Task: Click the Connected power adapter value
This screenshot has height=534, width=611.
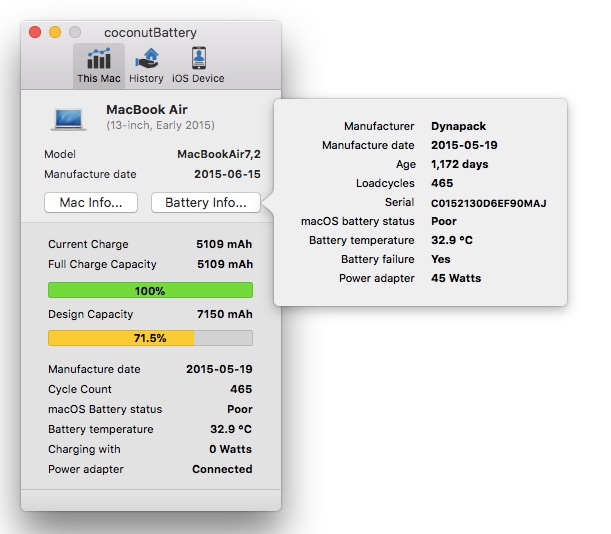Action: (x=222, y=469)
